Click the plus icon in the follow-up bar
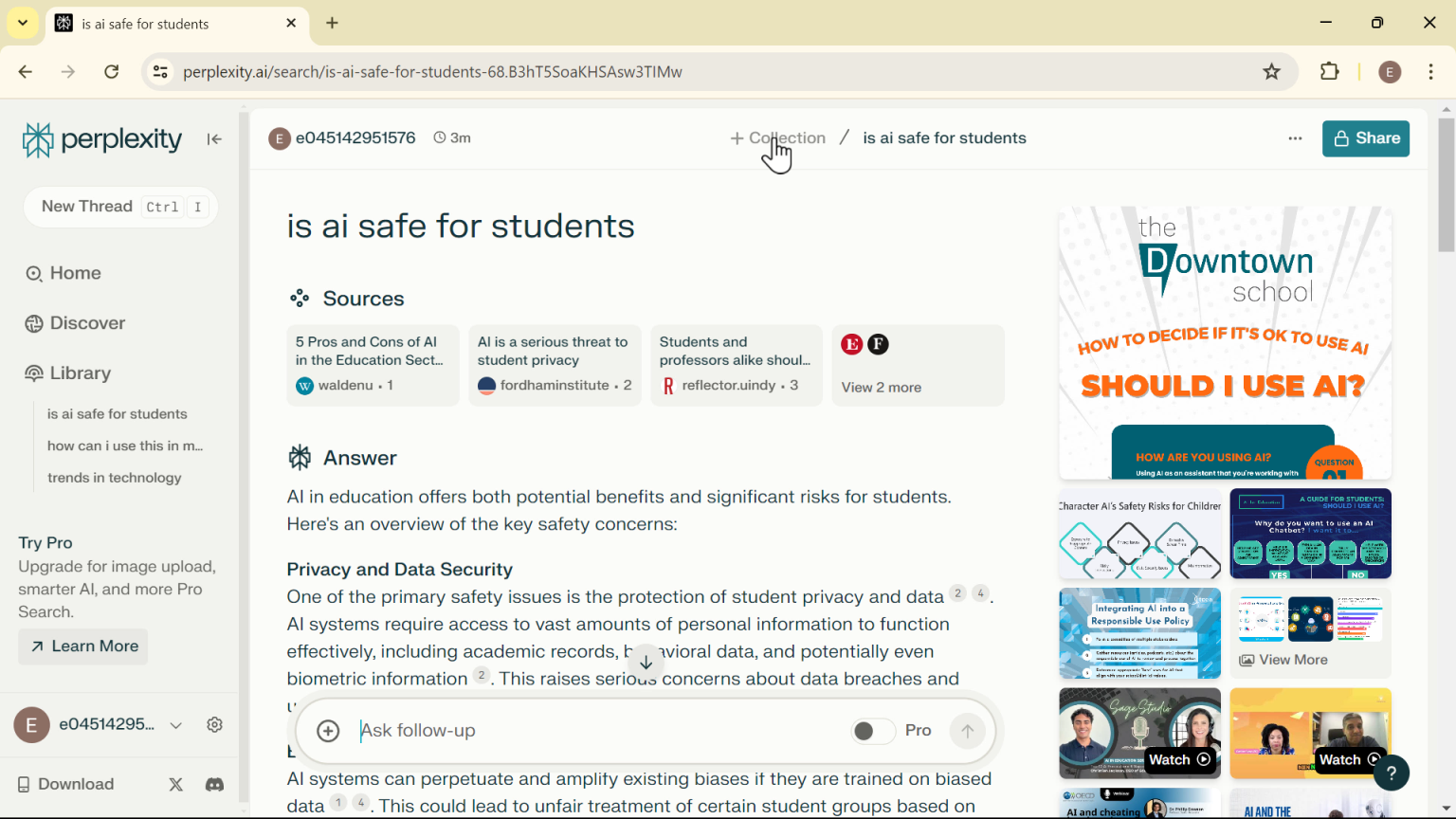1456x819 pixels. click(328, 731)
